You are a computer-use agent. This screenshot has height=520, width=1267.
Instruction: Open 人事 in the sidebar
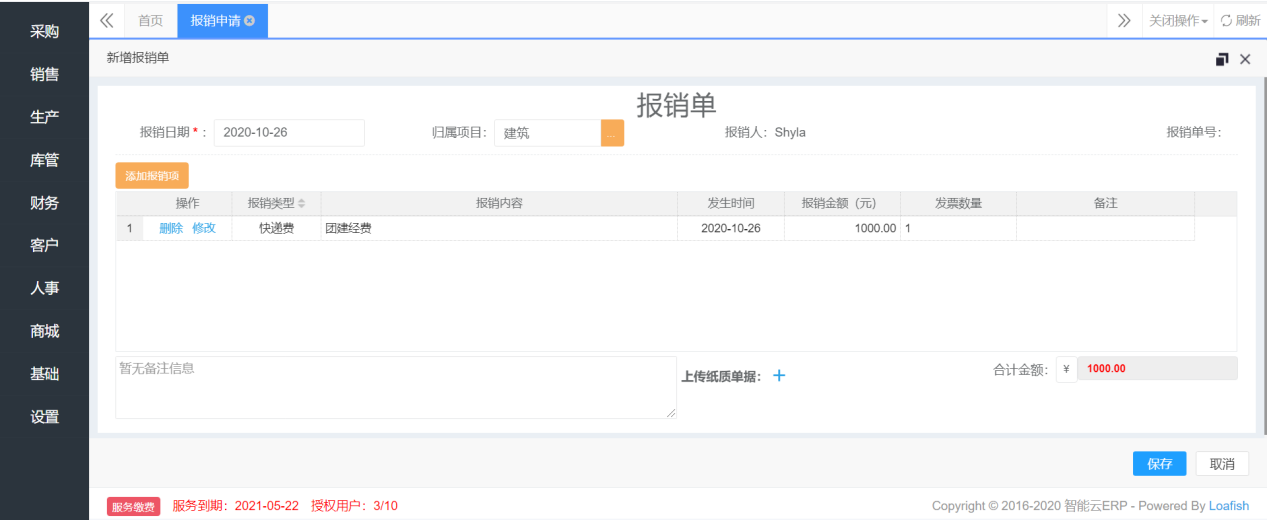click(45, 288)
